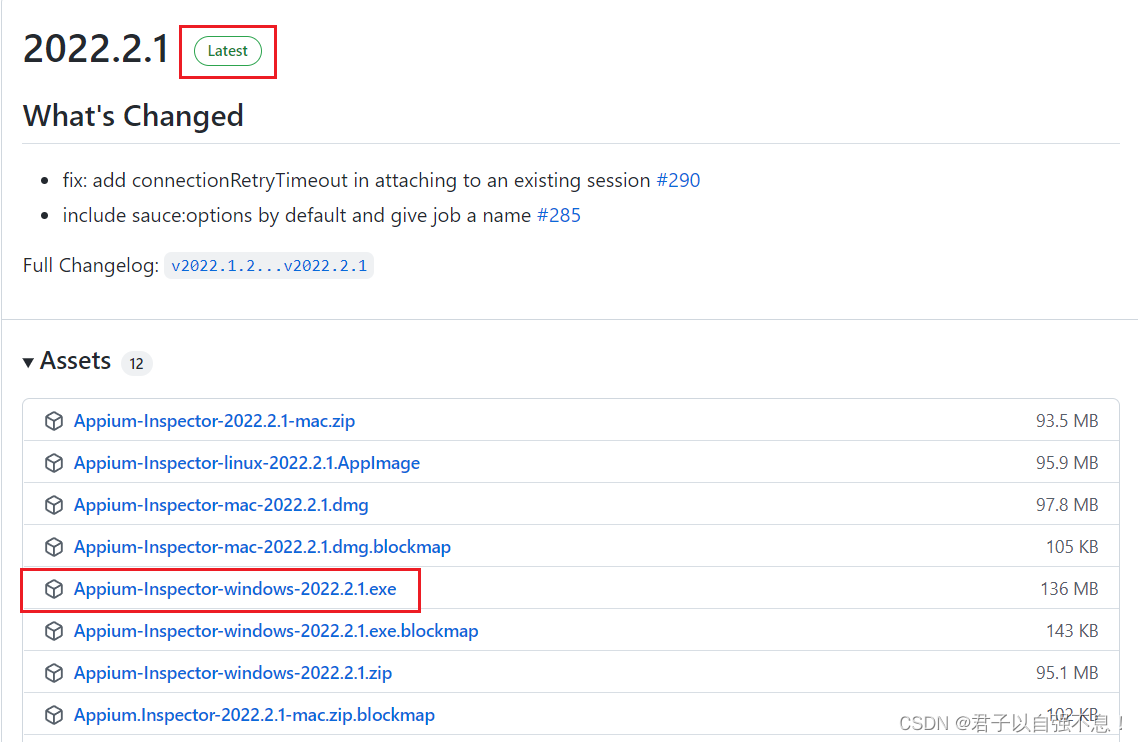Click package icon beside Appium-Inspector-2022.2.1-mac.zip
Screen dimensions: 1138x742
coord(54,421)
